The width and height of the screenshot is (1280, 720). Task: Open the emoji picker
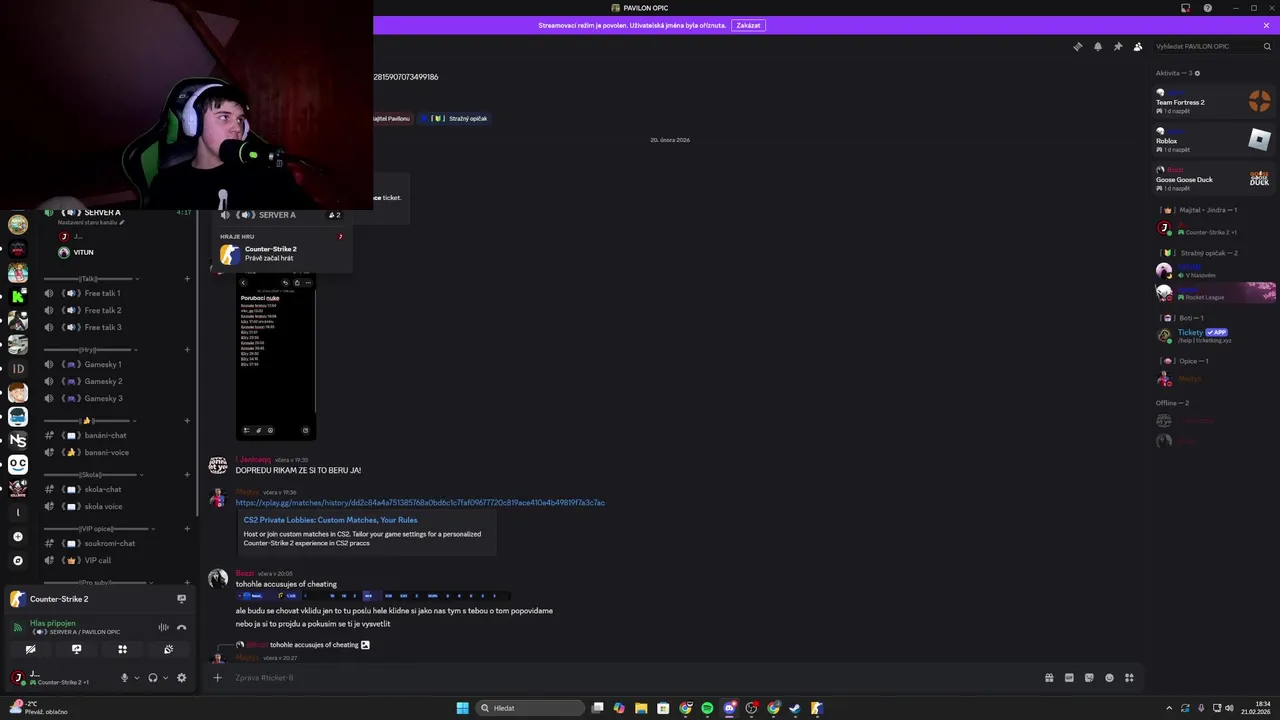click(1109, 677)
